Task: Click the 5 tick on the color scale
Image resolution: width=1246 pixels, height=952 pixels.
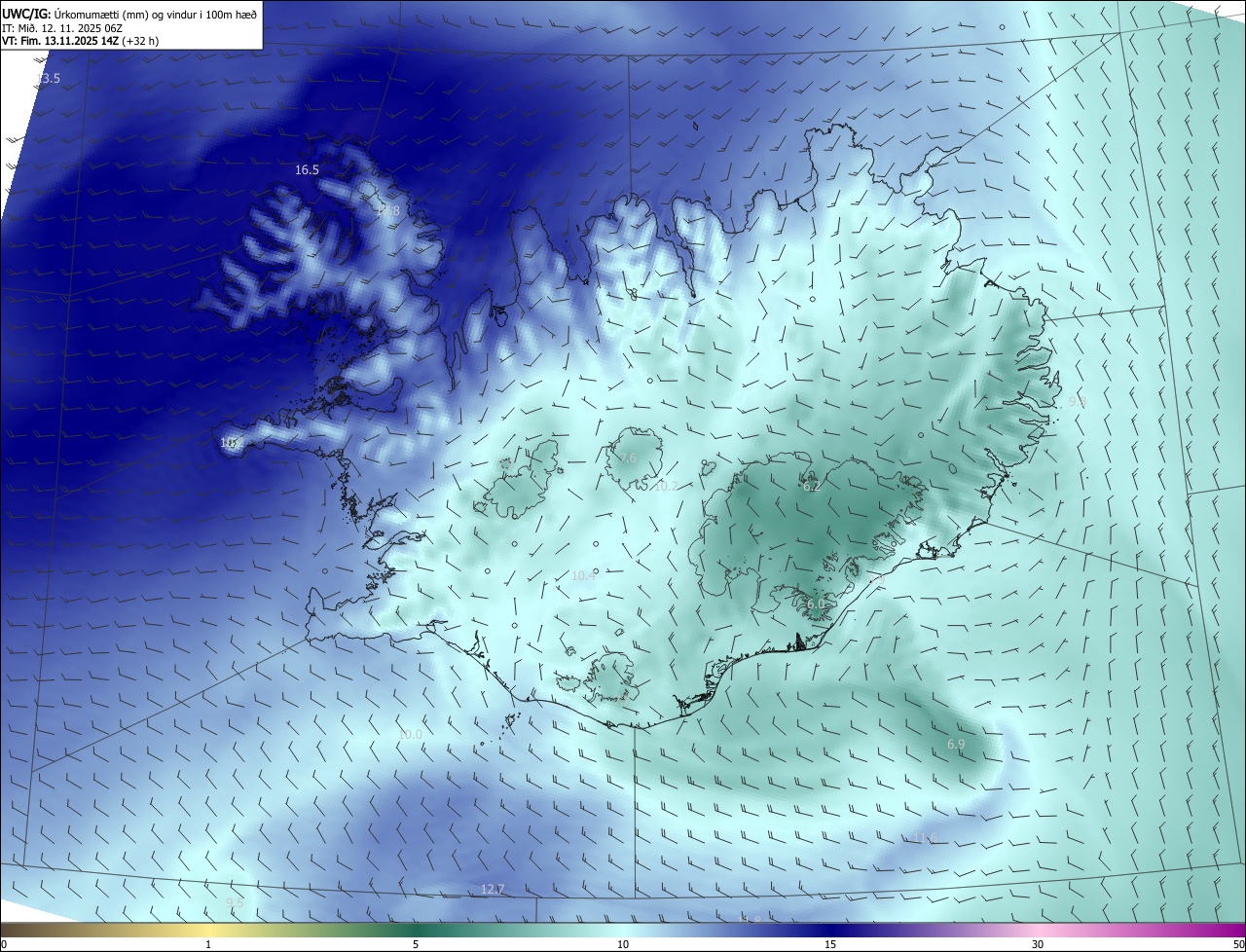Action: [x=416, y=944]
